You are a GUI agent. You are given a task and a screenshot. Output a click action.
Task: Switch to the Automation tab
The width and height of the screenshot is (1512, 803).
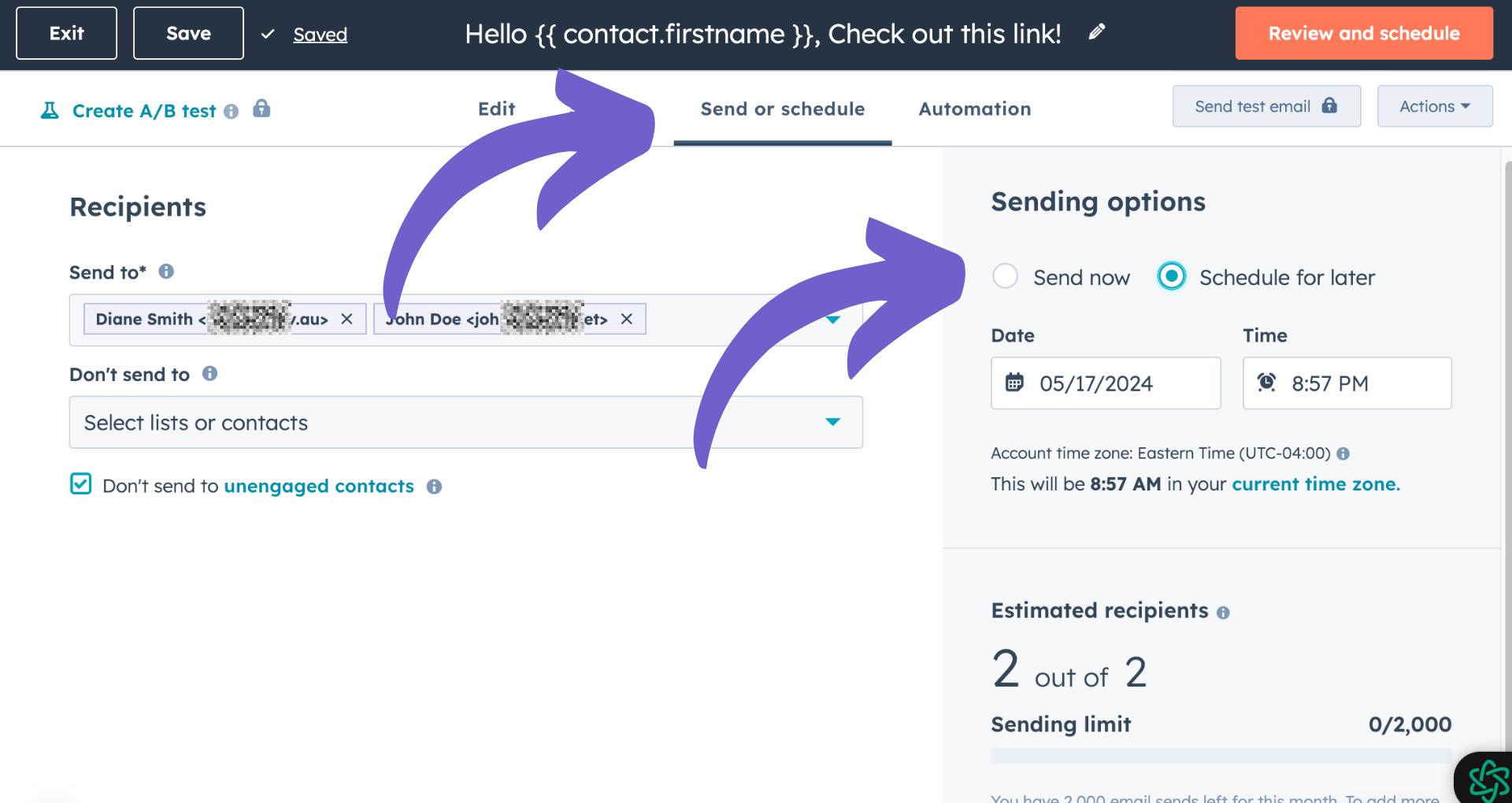pos(974,109)
